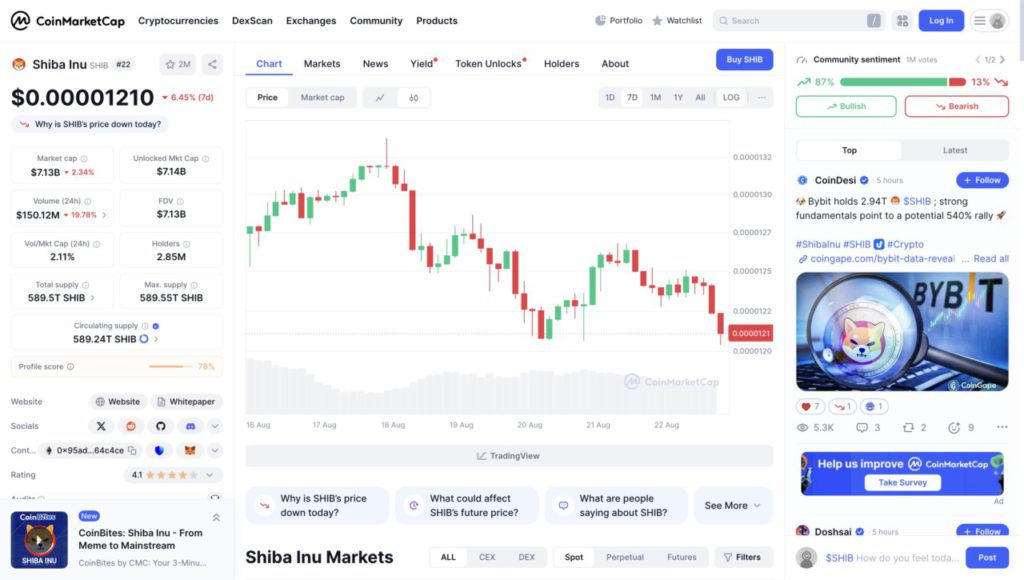Click the MetaMask fox icon
The height and width of the screenshot is (580, 1024).
click(189, 451)
